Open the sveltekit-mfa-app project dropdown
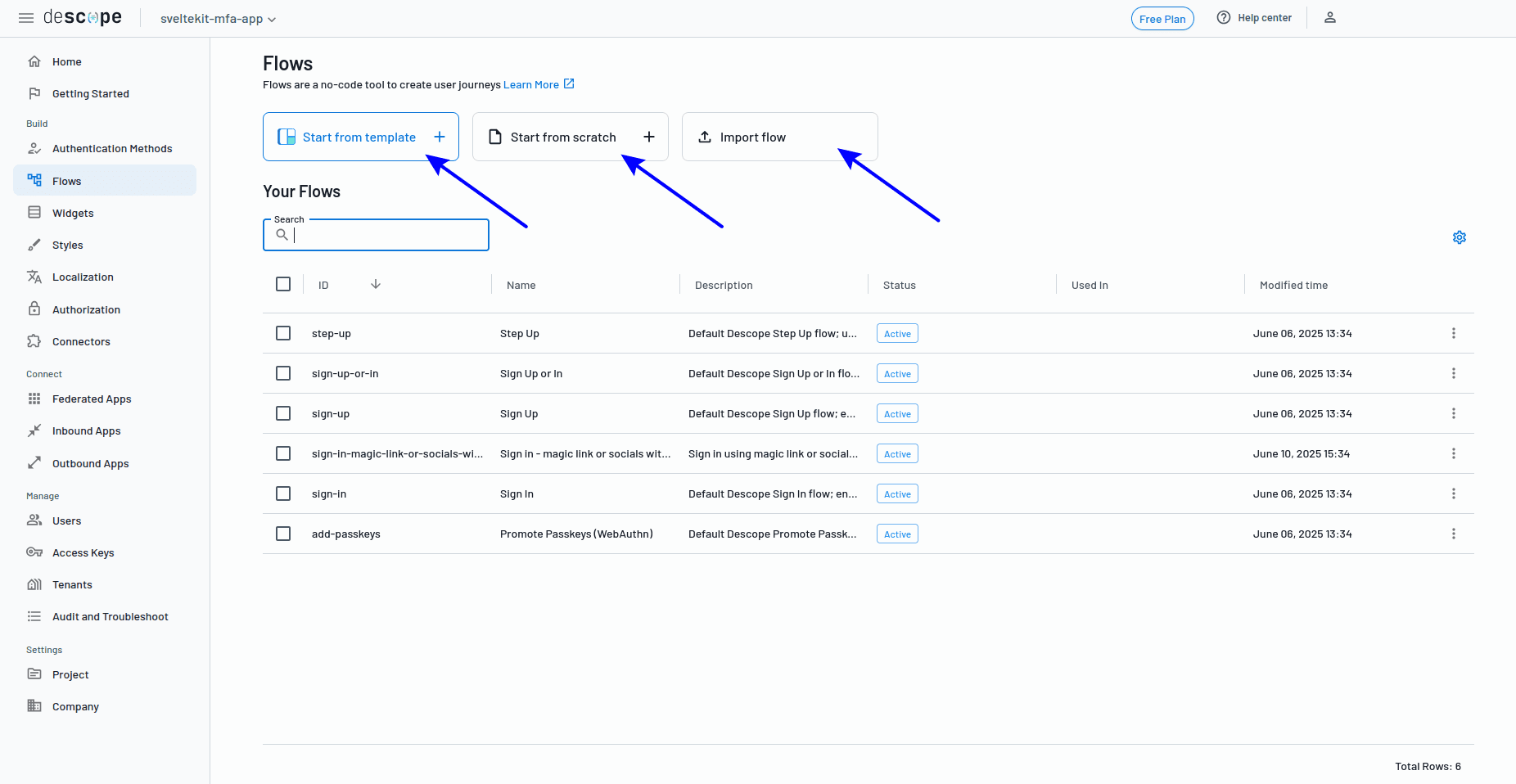Screen dimensions: 1516x784 coord(217,18)
